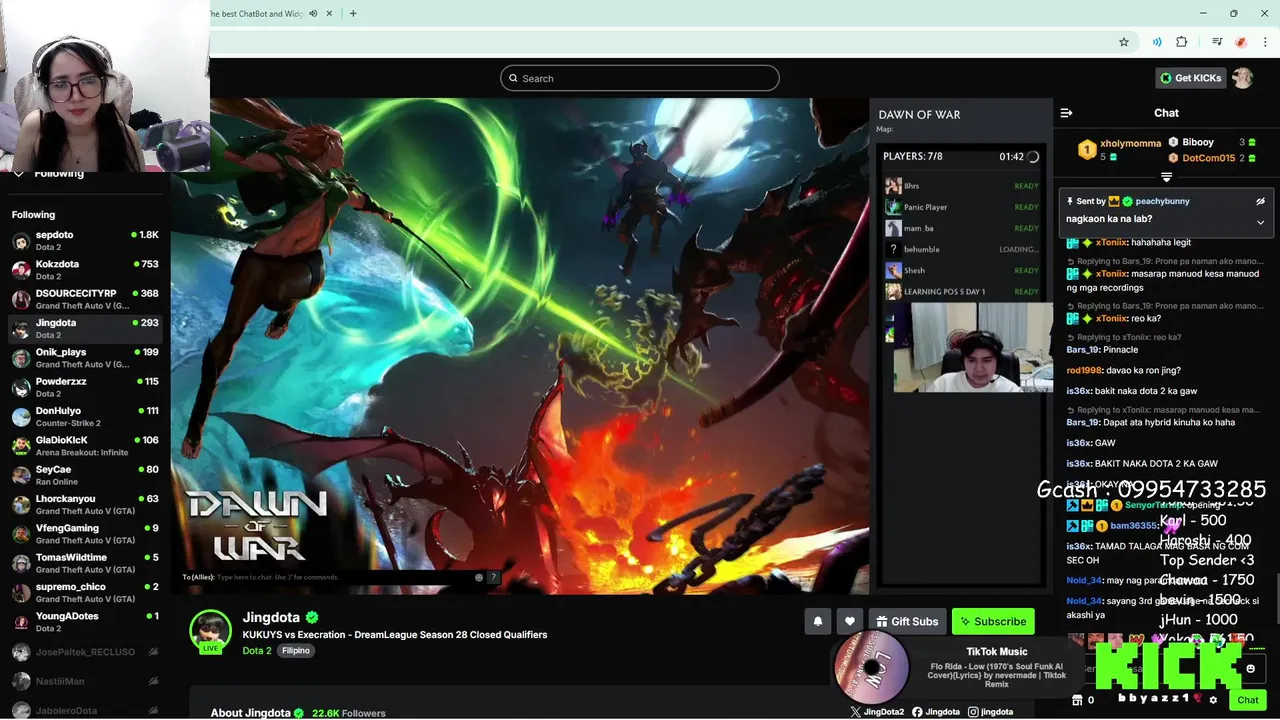Toggle stream notifications bell button
The image size is (1280, 720).
coord(817,621)
